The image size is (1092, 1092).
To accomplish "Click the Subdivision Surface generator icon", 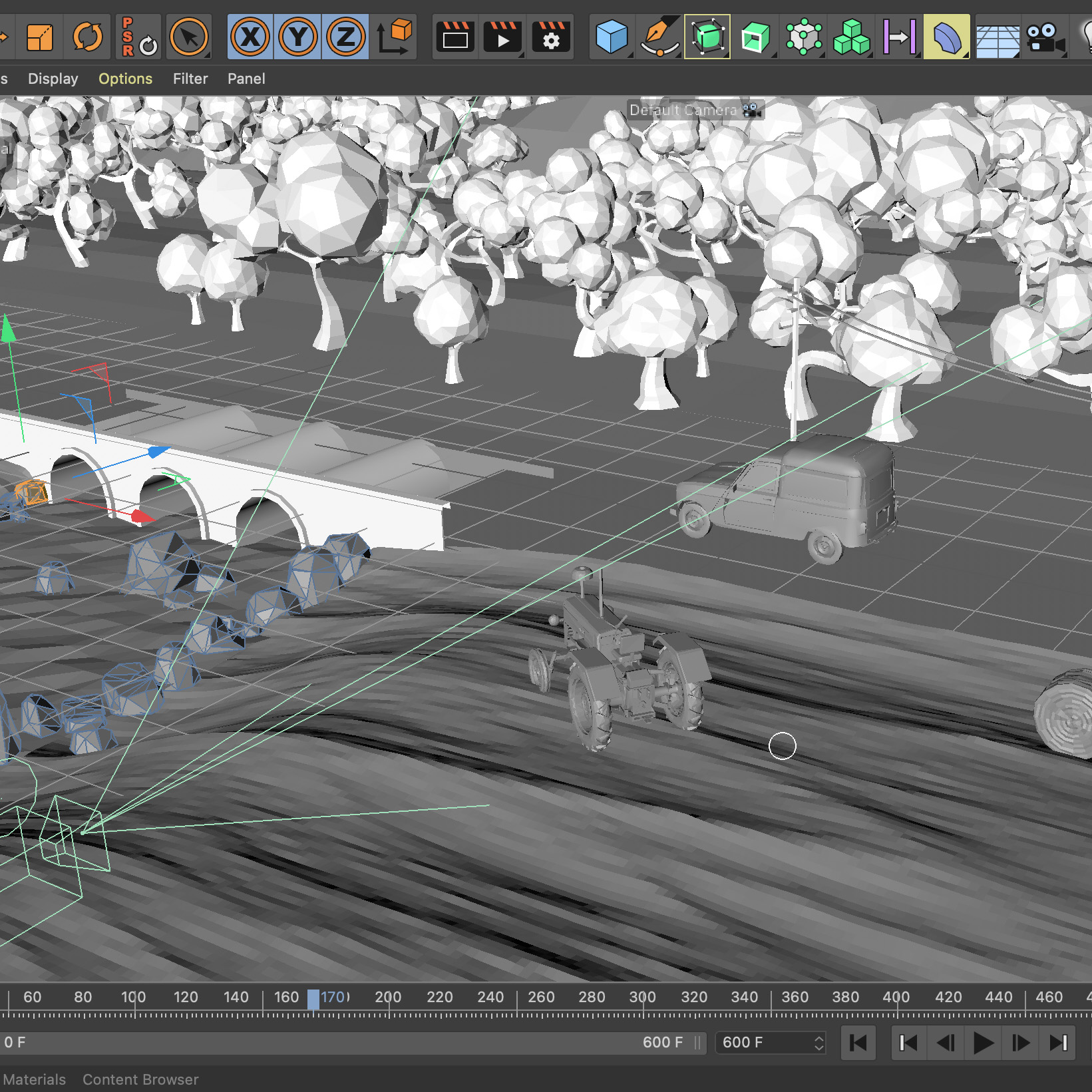I will [707, 37].
